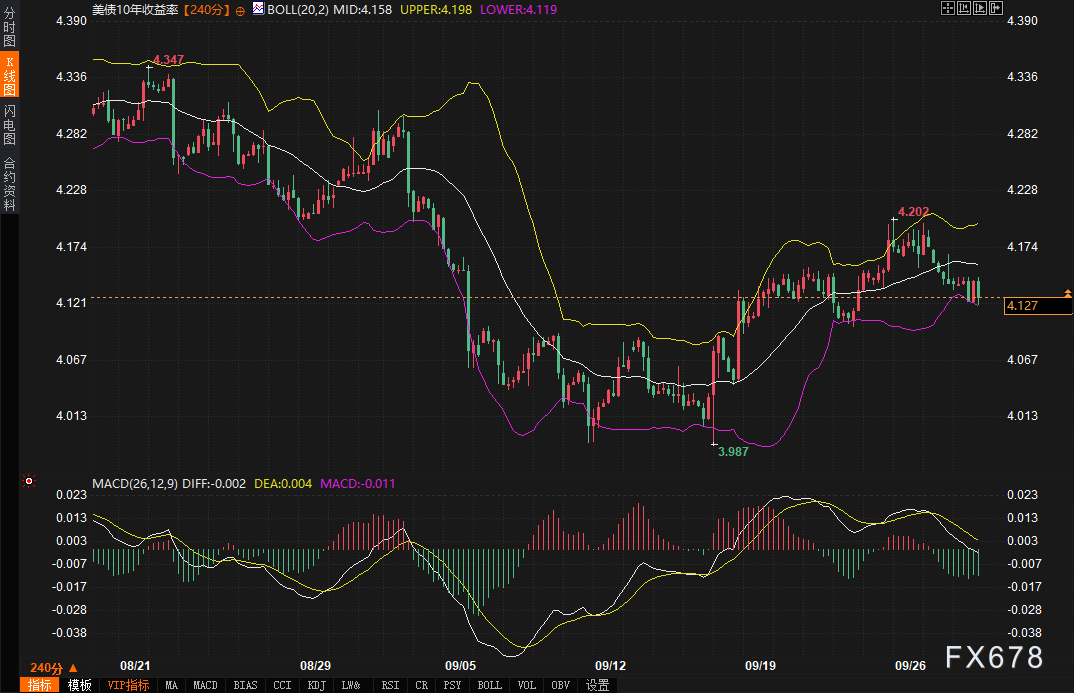Open the [240分] period selector in chart title
Screen dimensions: 1074x693
click(207, 9)
